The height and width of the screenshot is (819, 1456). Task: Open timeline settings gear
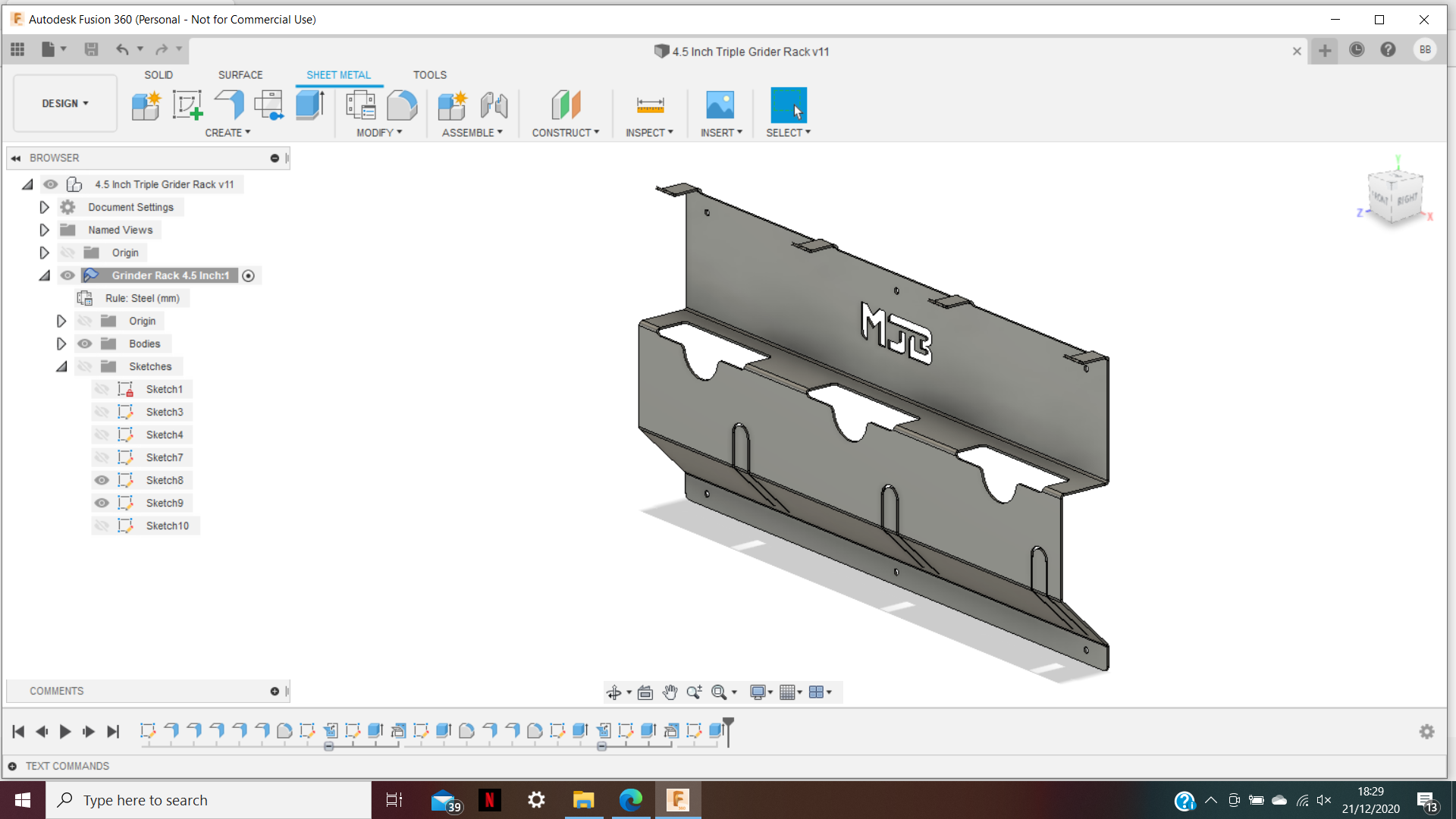click(x=1426, y=731)
